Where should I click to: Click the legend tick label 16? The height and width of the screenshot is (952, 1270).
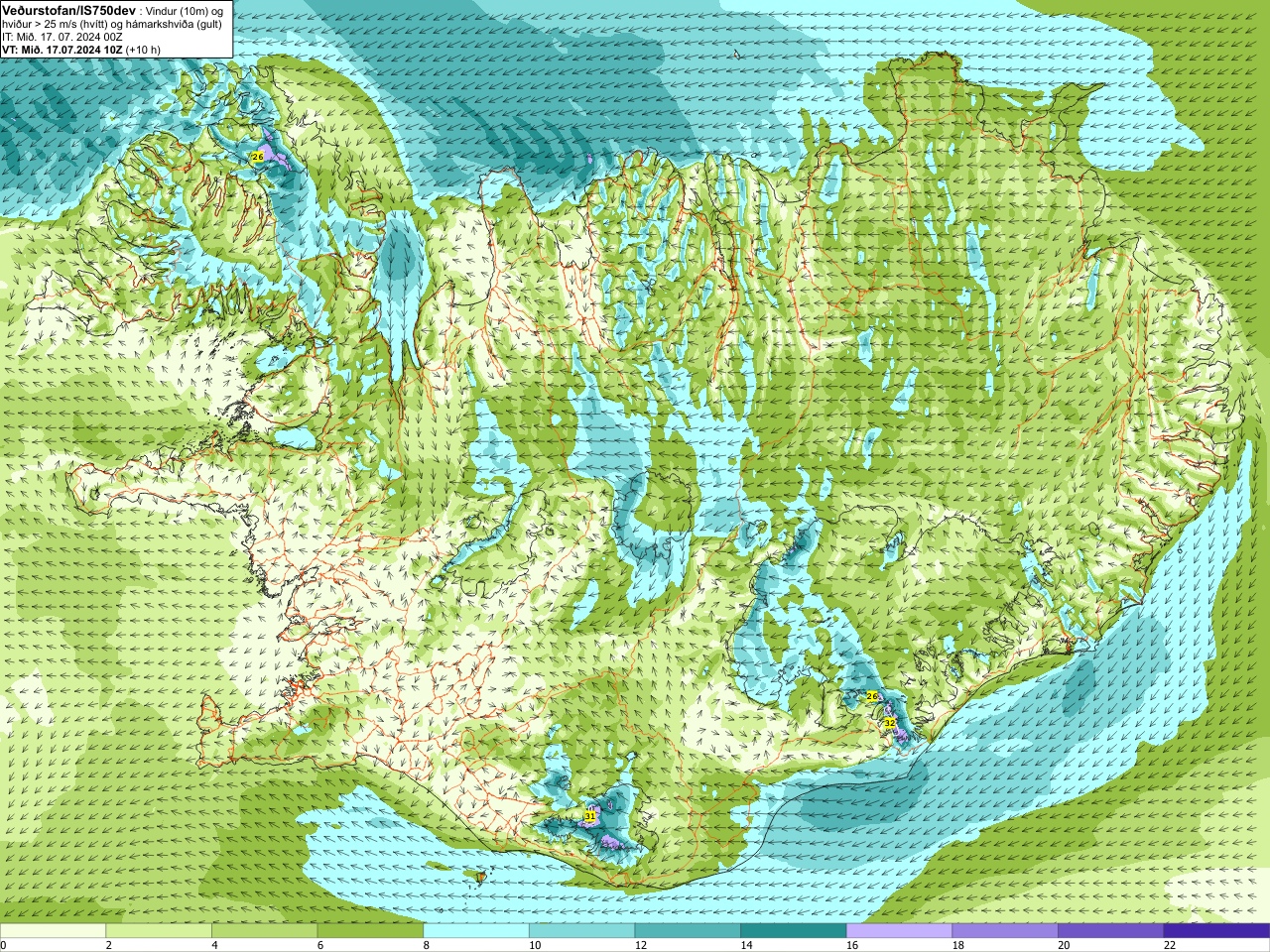[x=852, y=945]
